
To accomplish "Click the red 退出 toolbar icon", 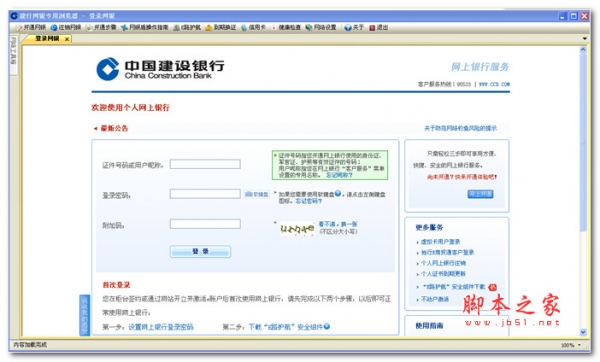I will coord(372,28).
